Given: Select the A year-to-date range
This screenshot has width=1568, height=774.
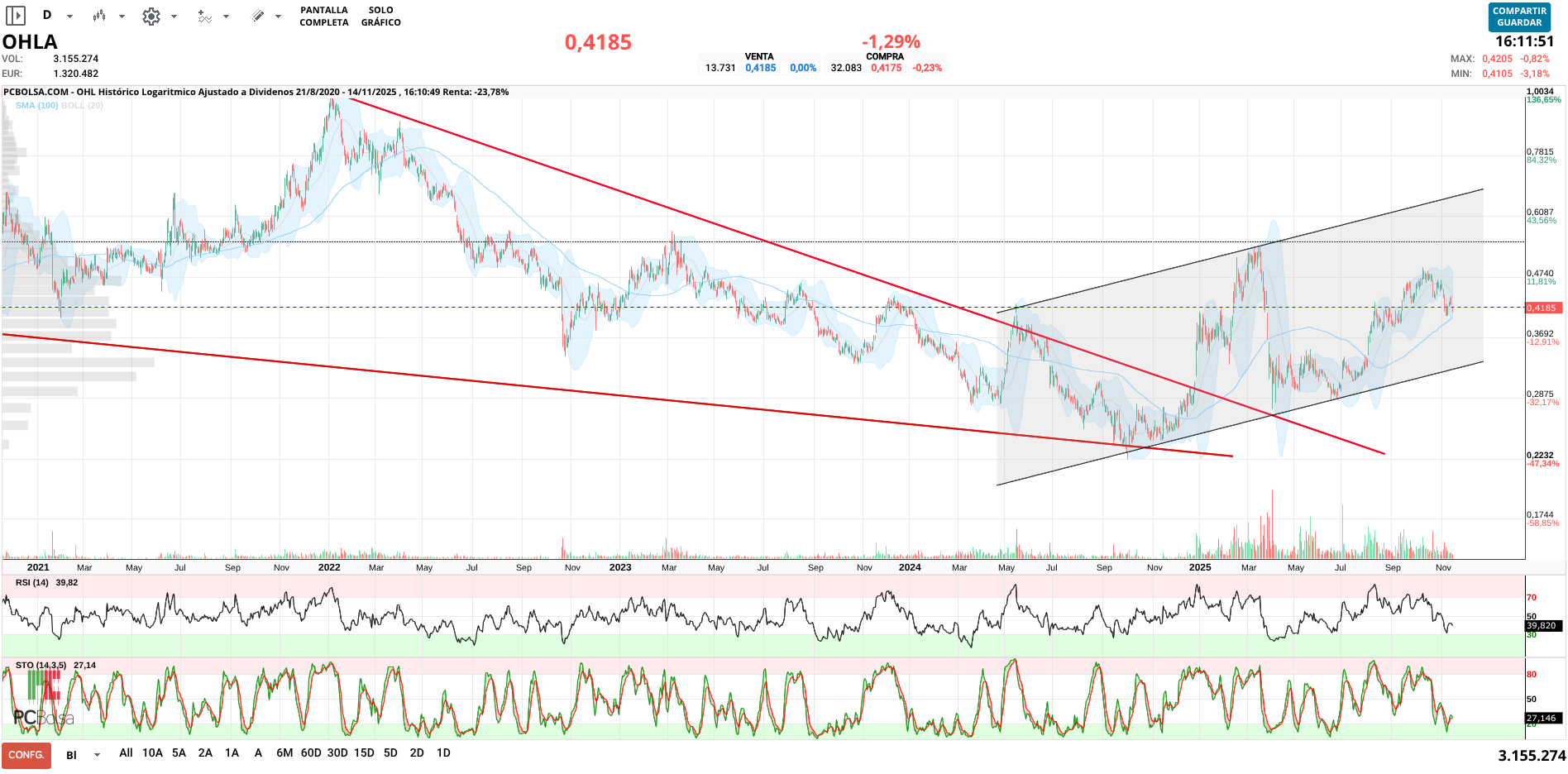Looking at the screenshot, I should [x=258, y=752].
